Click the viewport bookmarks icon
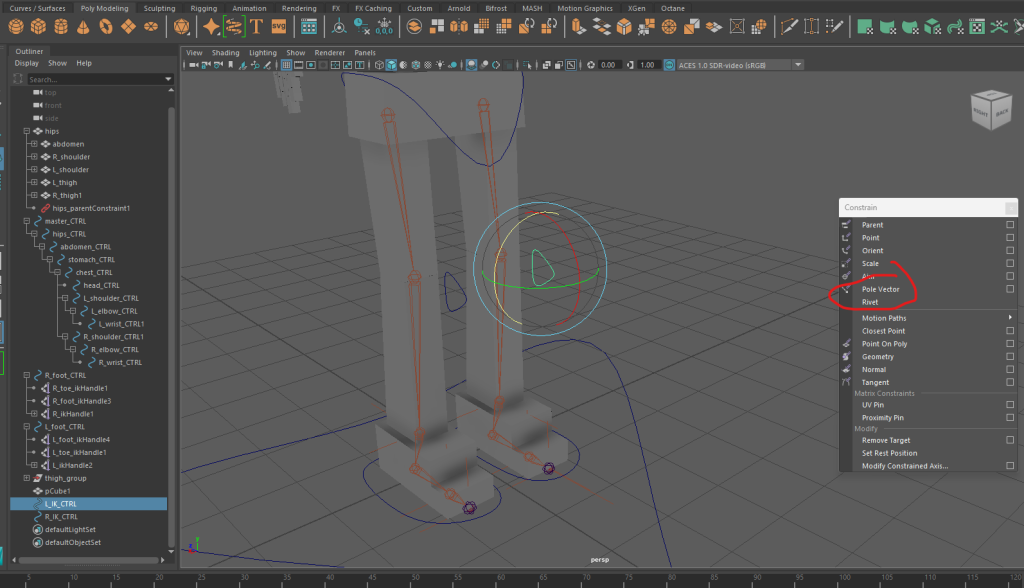1024x588 pixels. point(231,65)
